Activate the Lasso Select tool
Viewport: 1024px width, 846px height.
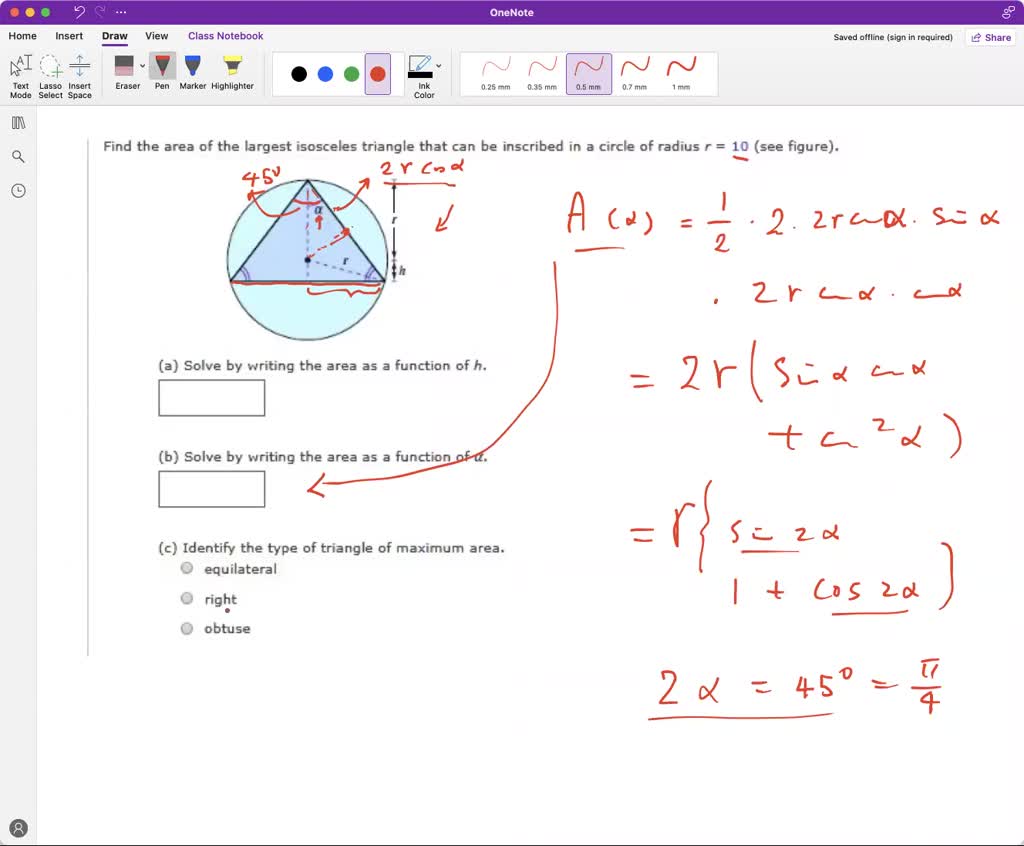click(50, 72)
